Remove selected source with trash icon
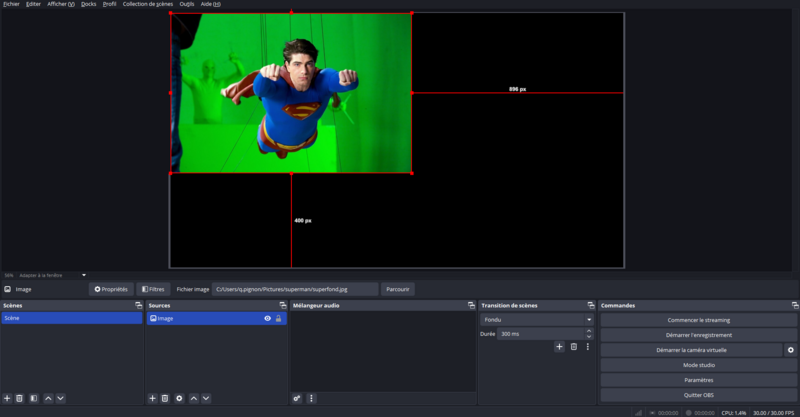This screenshot has height=417, width=800. point(165,398)
